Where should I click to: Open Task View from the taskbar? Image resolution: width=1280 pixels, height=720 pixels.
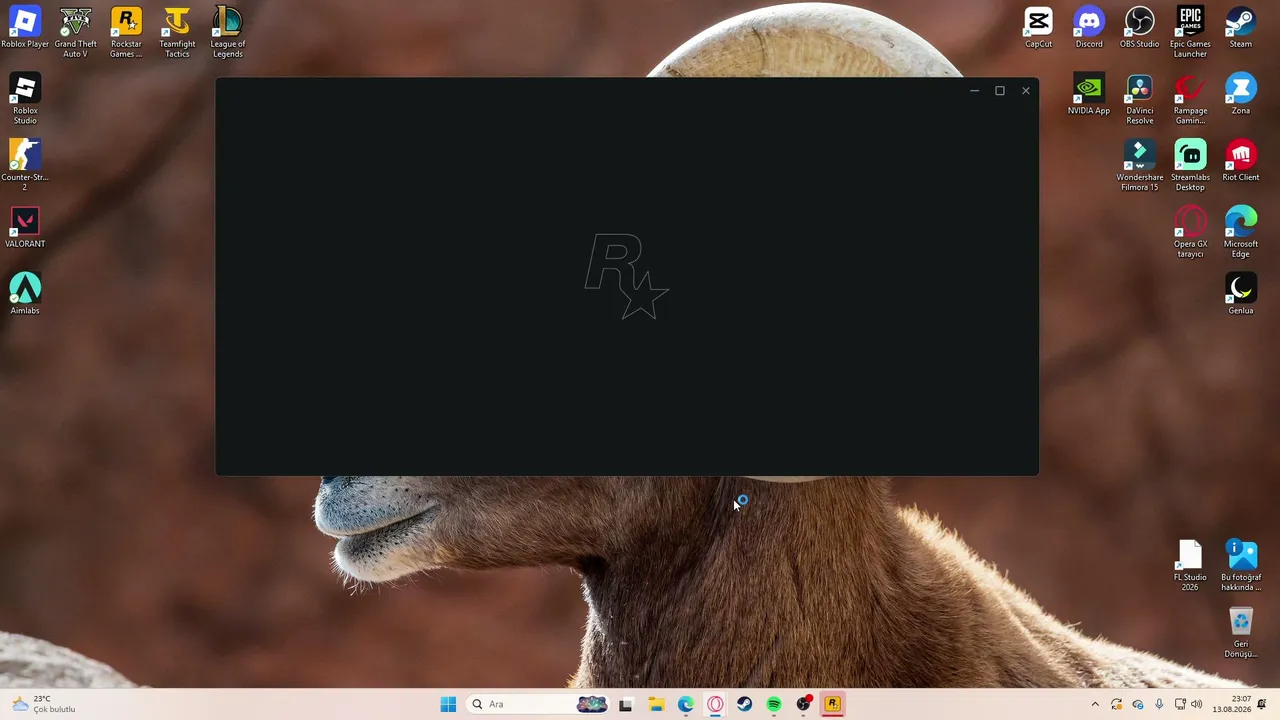[626, 704]
